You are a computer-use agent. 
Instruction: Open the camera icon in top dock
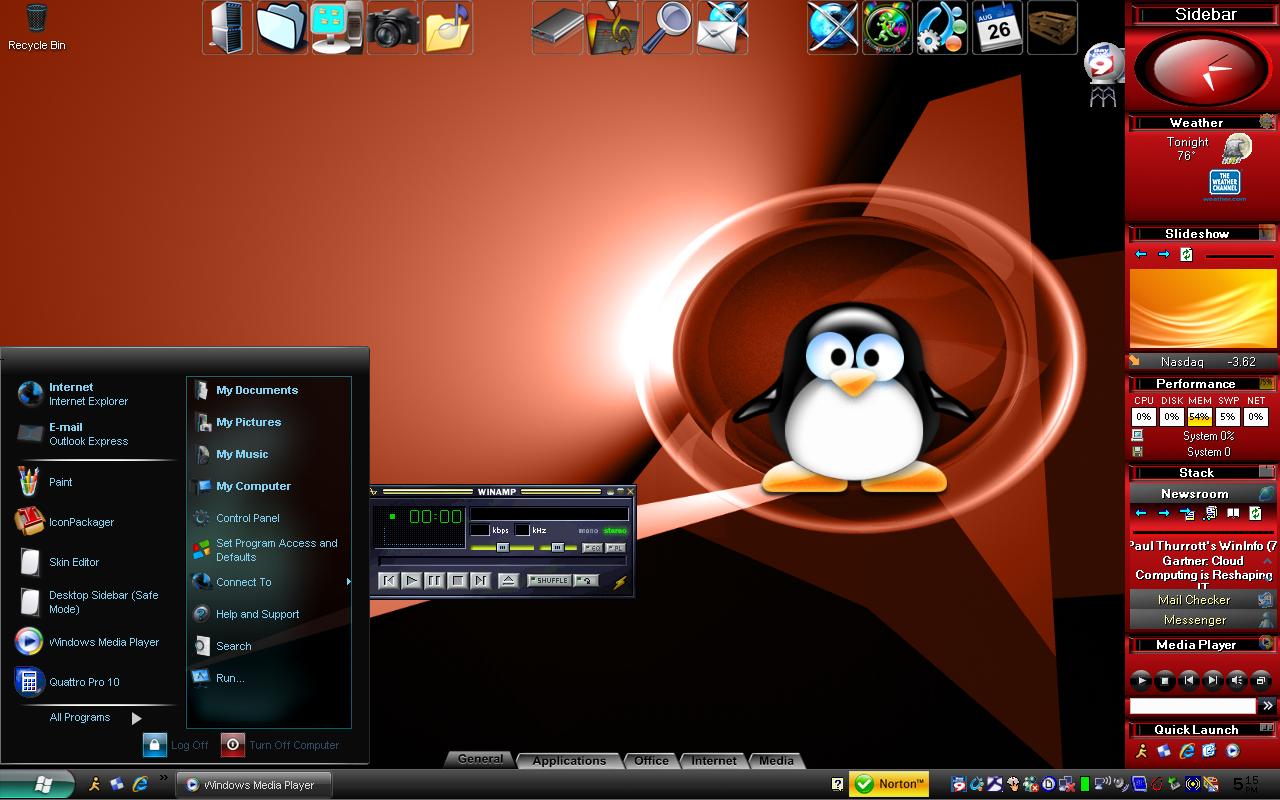click(x=392, y=27)
